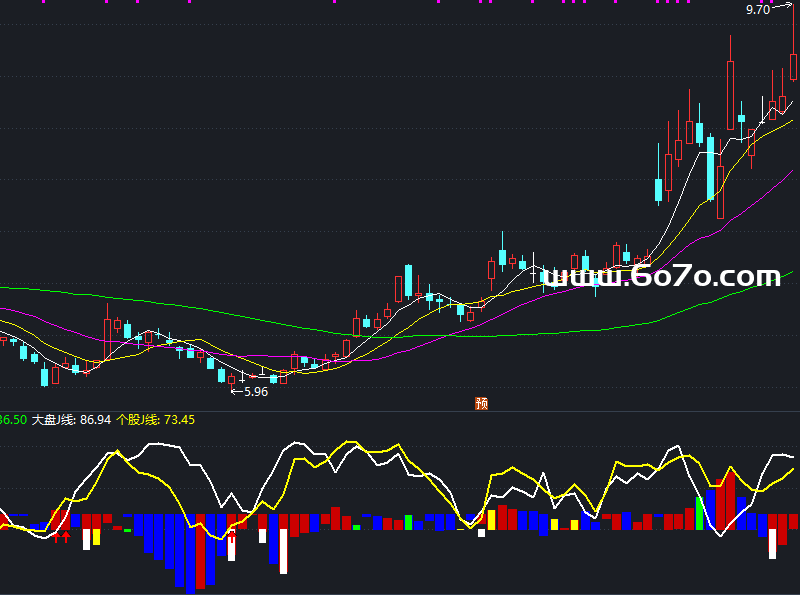800x595 pixels.
Task: Click the arrow pointing to the 9.70 high
Action: [783, 9]
